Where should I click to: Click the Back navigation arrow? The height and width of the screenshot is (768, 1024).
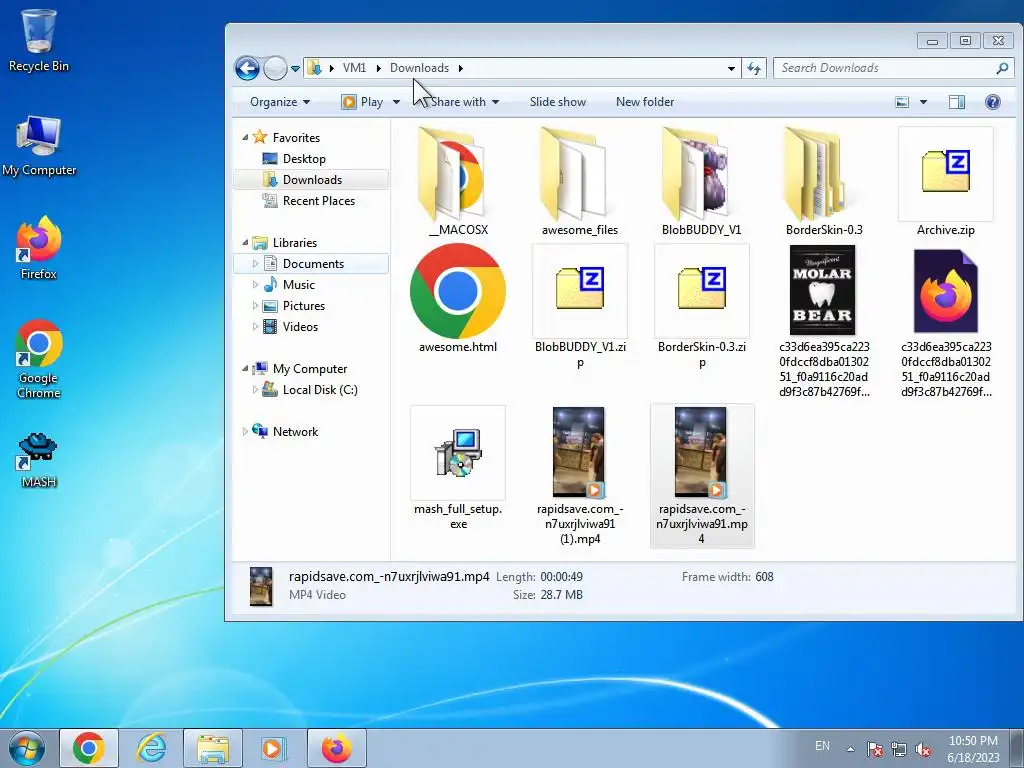[247, 68]
